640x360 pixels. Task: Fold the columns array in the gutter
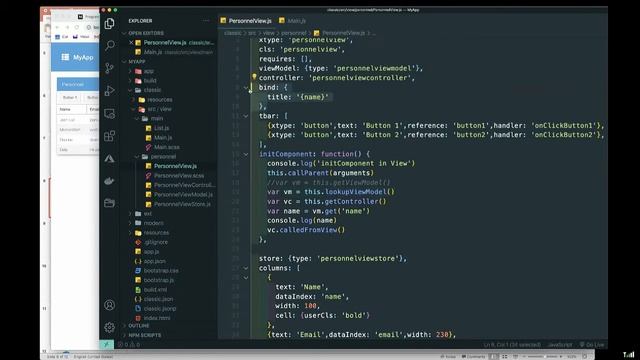[246, 268]
